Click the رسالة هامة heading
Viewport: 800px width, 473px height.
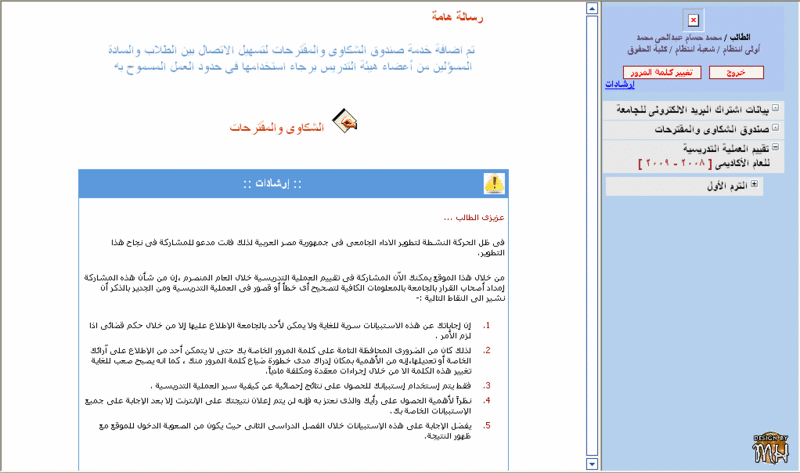point(457,17)
